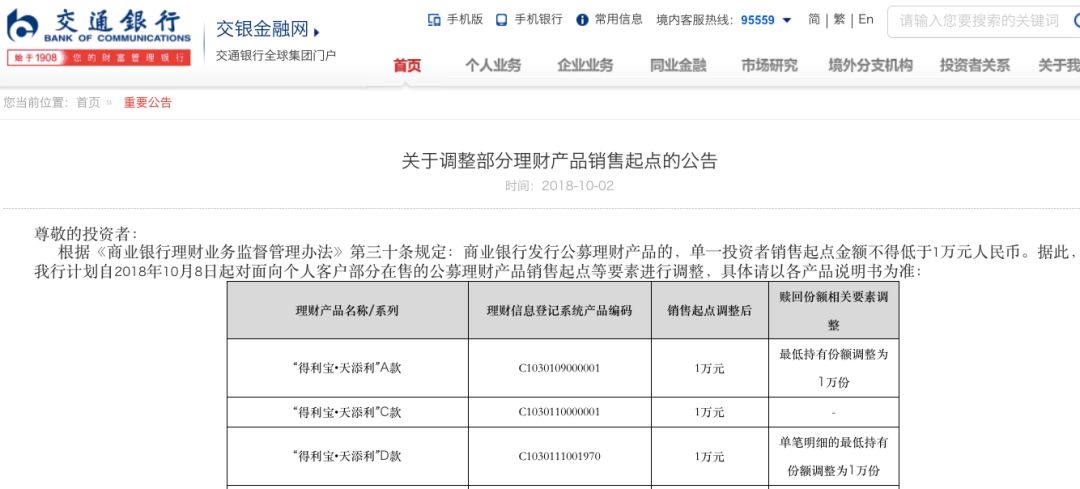Click the 首页 breadcrumb link

click(88, 103)
